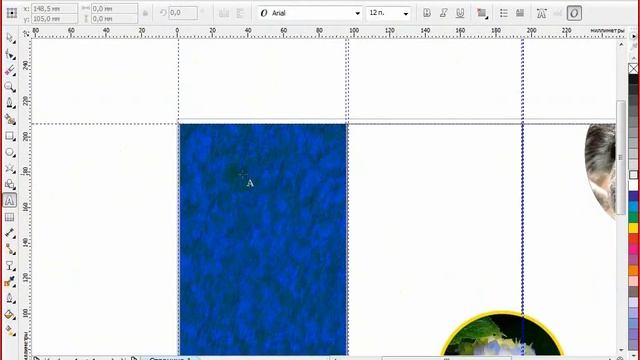The height and width of the screenshot is (360, 640).
Task: Select the Table tool
Action: [10, 217]
